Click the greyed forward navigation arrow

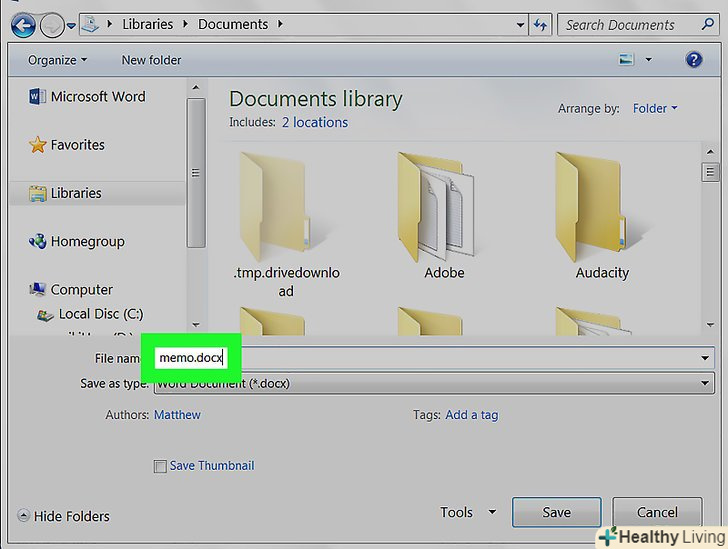tap(52, 25)
